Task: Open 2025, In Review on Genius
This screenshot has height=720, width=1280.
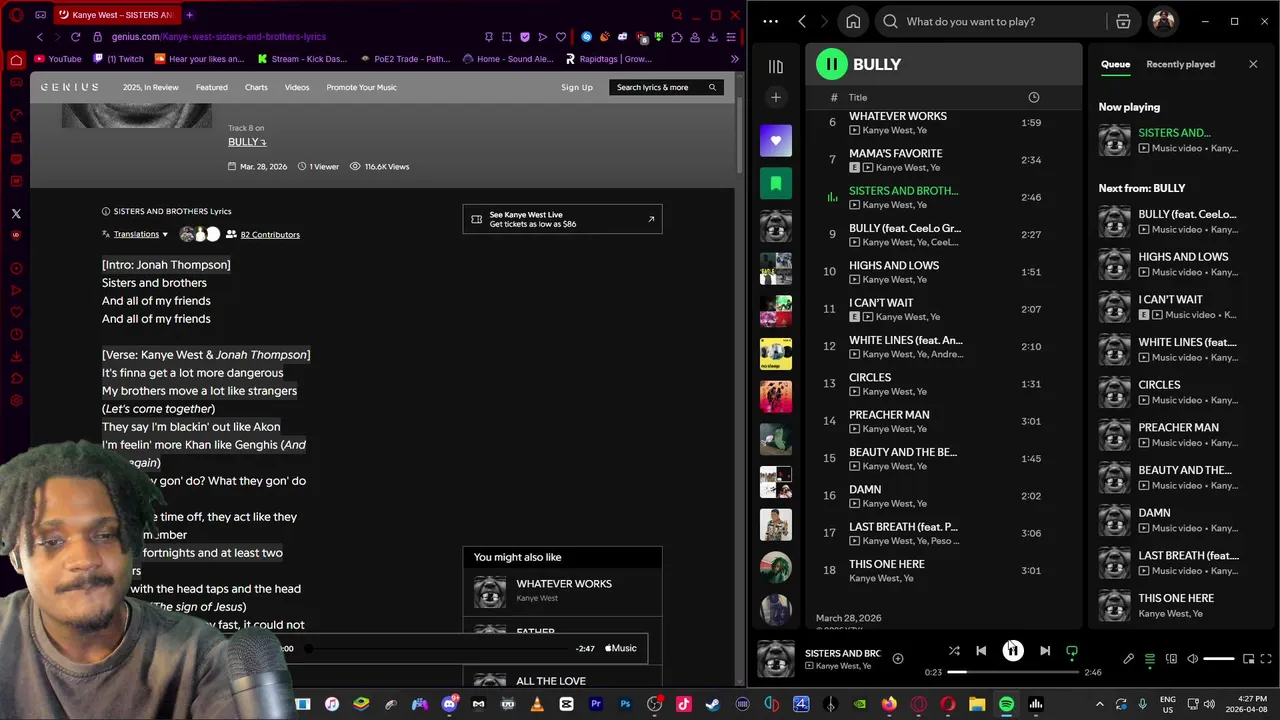Action: [150, 87]
